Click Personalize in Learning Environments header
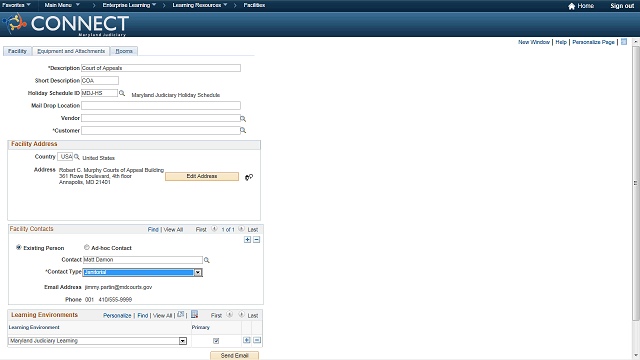The width and height of the screenshot is (640, 360). tap(117, 316)
